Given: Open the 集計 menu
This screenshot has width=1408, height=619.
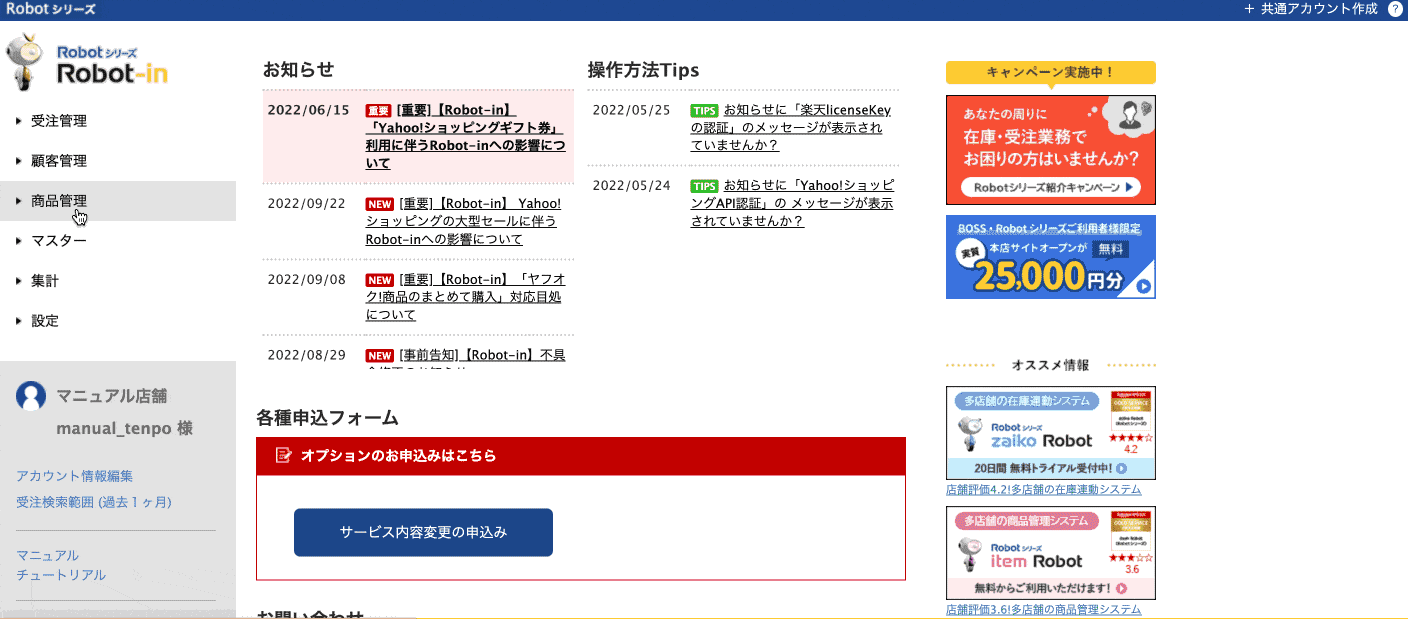Looking at the screenshot, I should (45, 281).
